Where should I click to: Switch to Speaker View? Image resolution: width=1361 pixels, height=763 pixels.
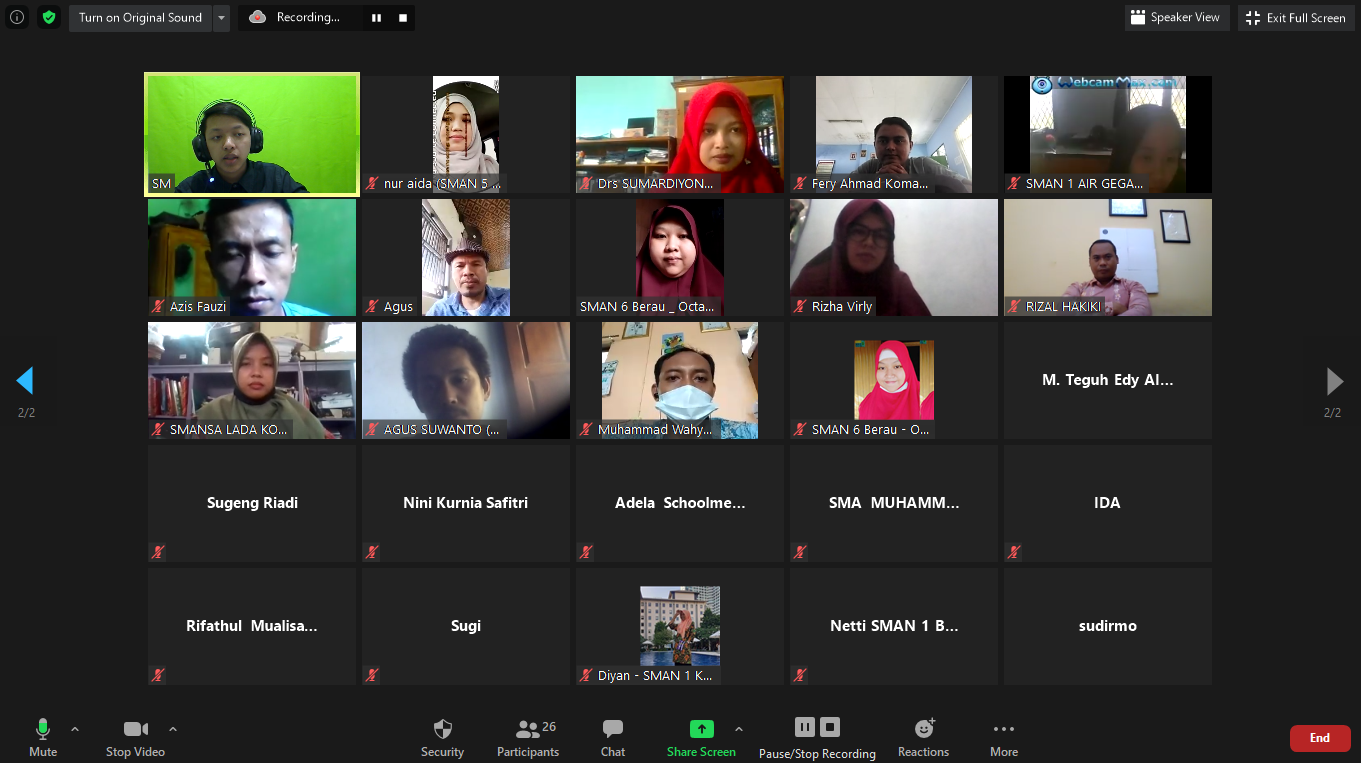[x=1175, y=17]
